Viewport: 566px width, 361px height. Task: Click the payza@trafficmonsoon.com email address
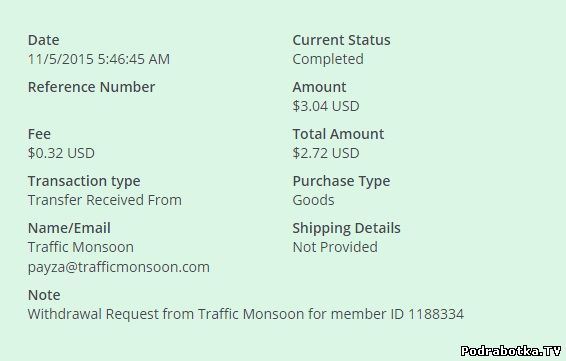click(x=119, y=268)
